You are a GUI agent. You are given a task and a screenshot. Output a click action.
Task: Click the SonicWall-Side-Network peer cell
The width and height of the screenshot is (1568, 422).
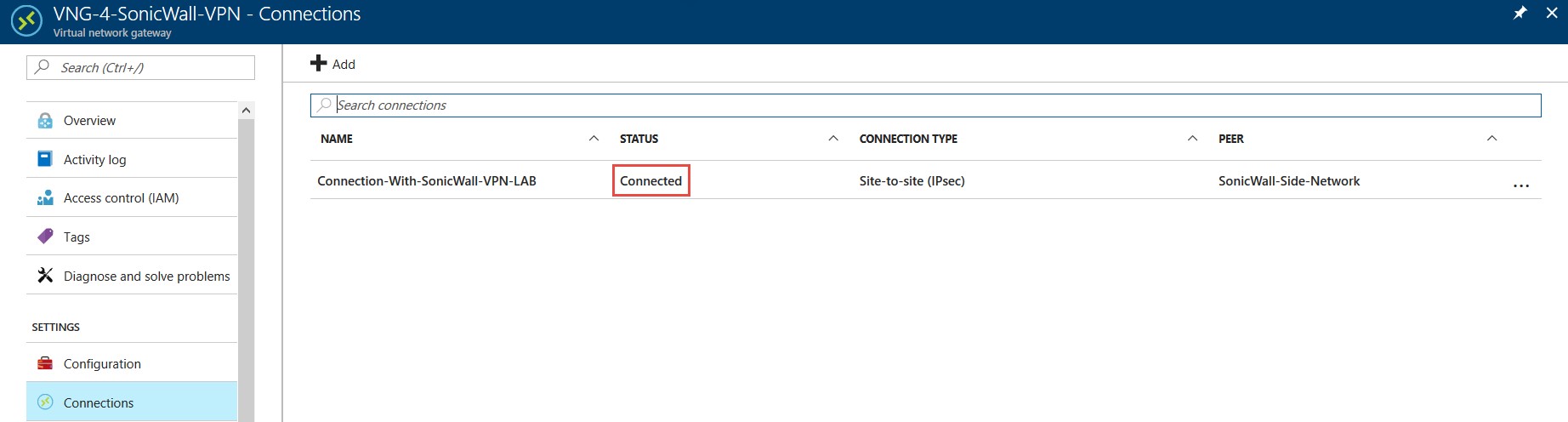(x=1288, y=180)
